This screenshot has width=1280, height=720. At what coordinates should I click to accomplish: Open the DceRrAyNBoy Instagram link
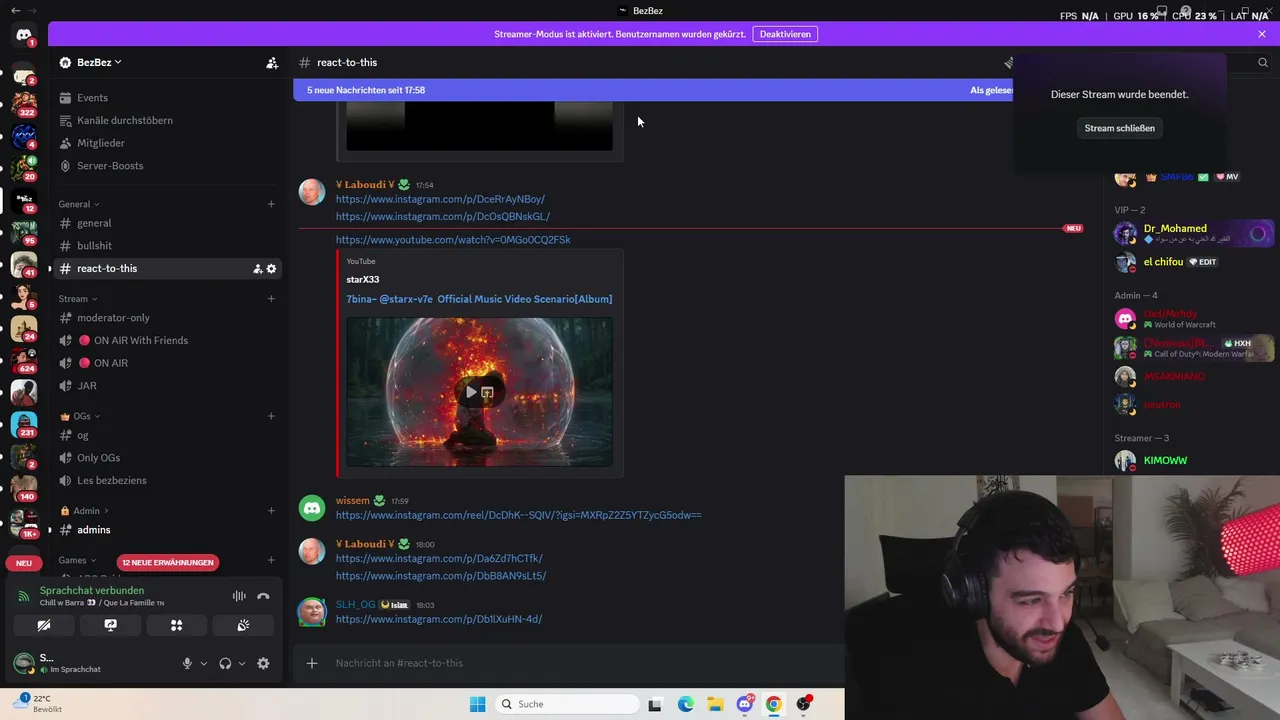pyautogui.click(x=440, y=199)
